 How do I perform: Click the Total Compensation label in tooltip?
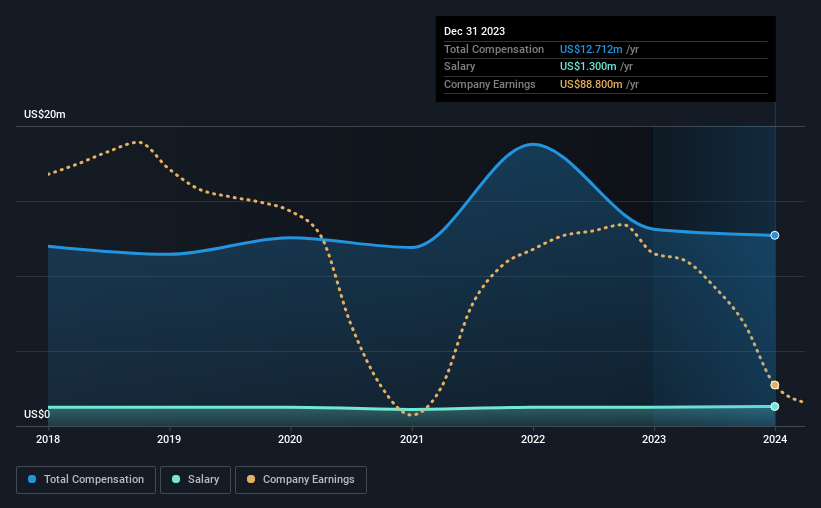click(494, 49)
